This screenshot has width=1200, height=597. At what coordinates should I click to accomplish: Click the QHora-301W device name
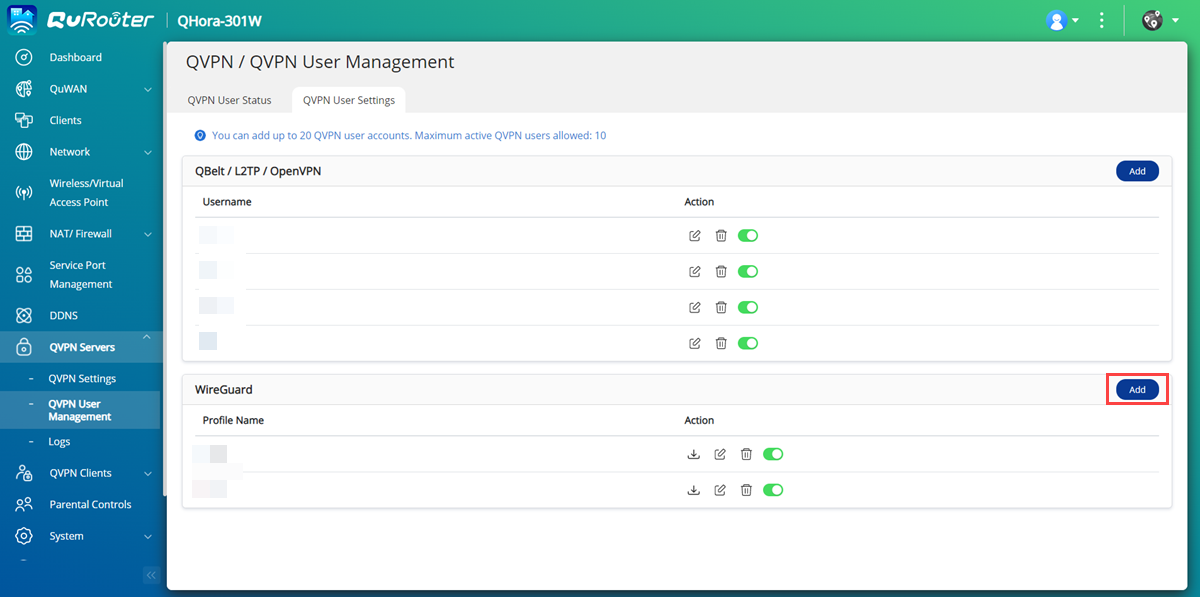point(220,20)
